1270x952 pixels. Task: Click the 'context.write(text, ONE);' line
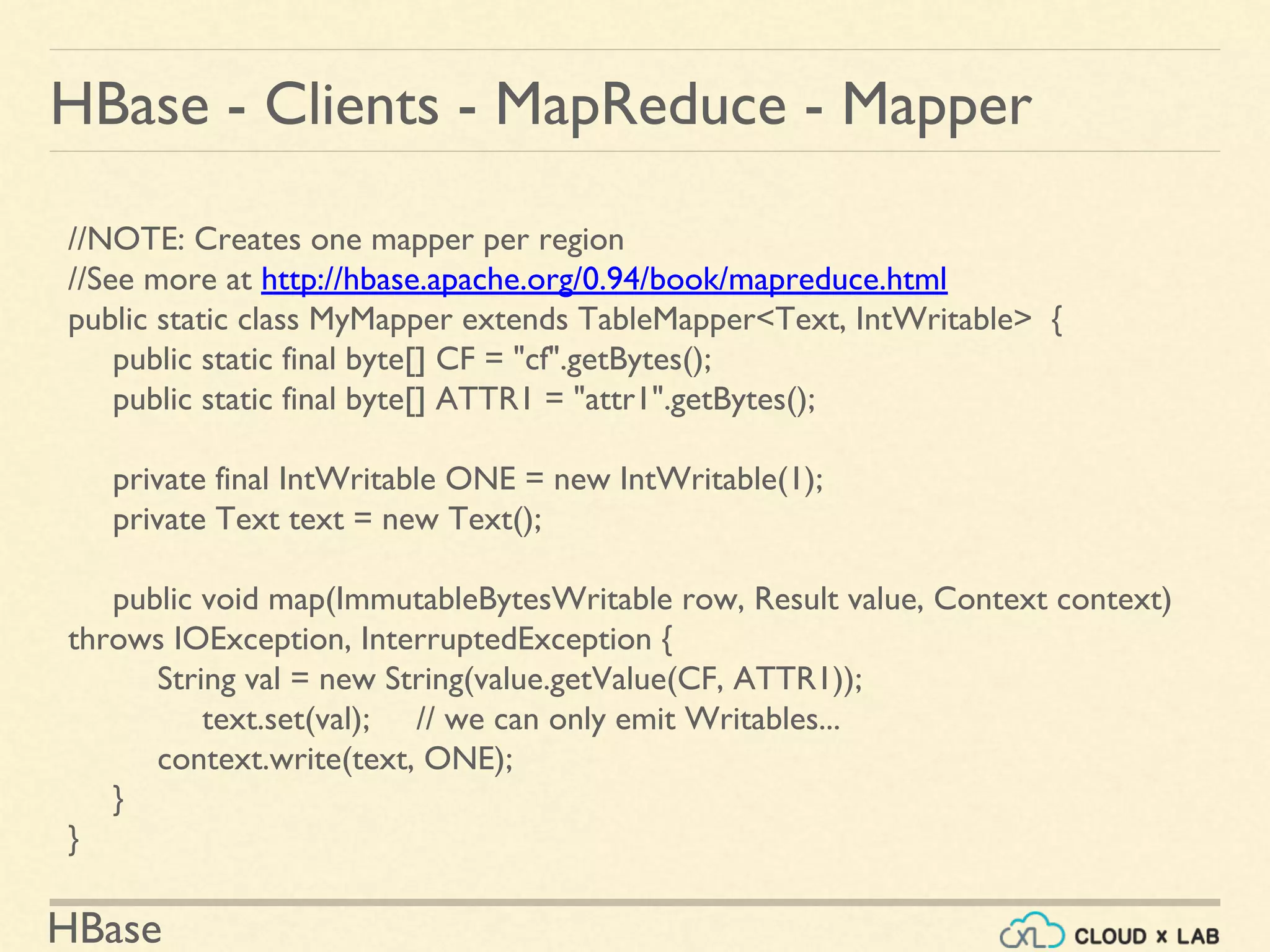click(335, 759)
